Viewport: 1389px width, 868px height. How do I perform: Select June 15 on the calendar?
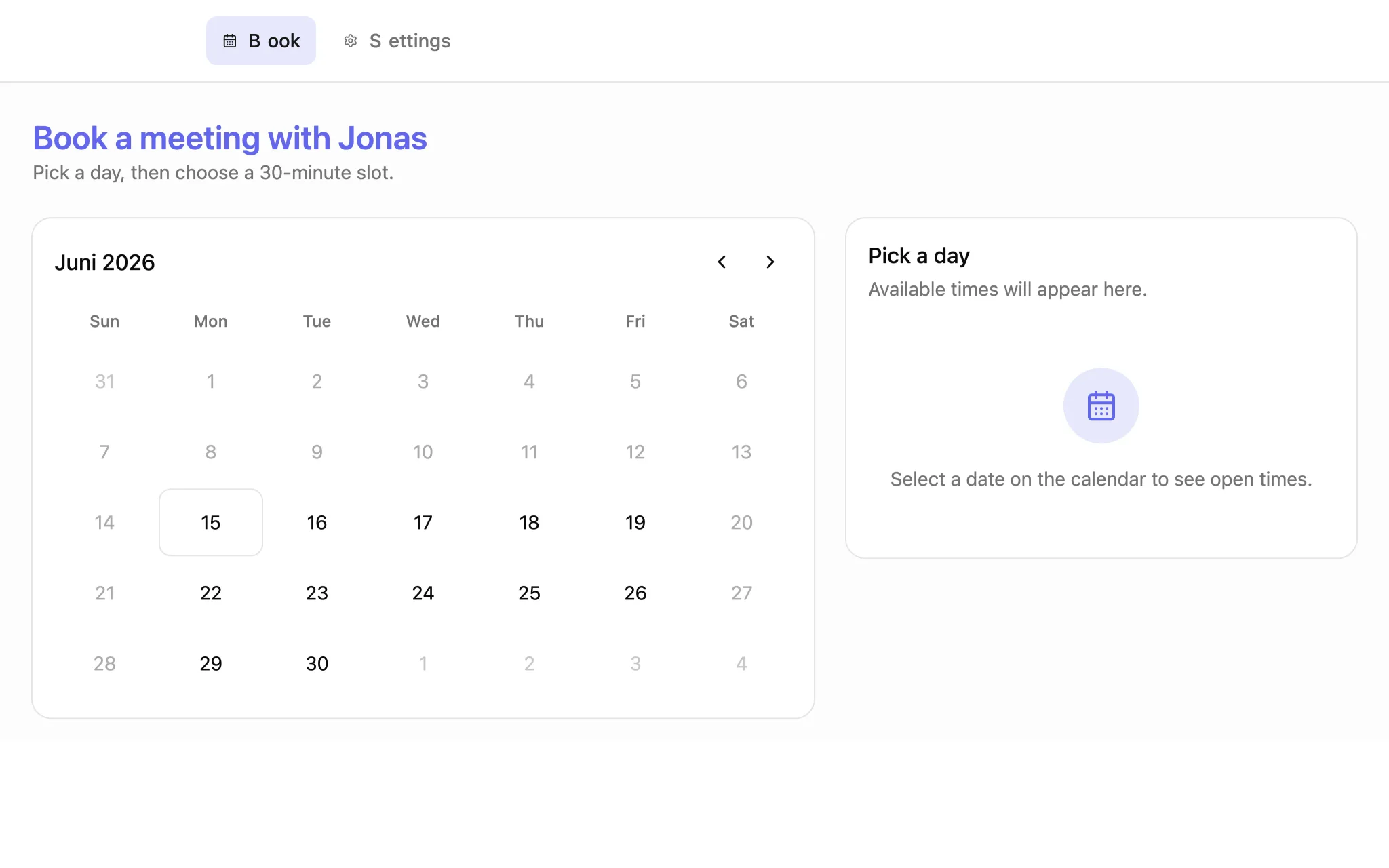pos(211,522)
